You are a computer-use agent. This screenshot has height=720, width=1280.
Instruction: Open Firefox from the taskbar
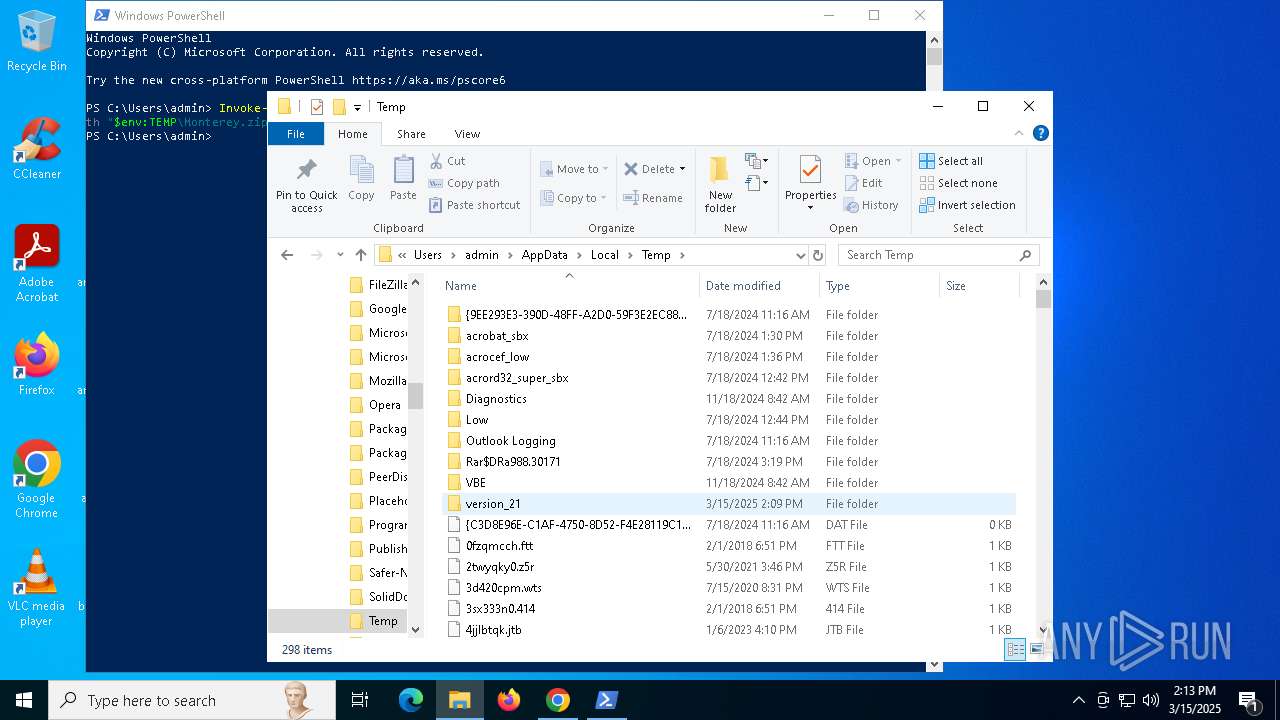[x=509, y=700]
